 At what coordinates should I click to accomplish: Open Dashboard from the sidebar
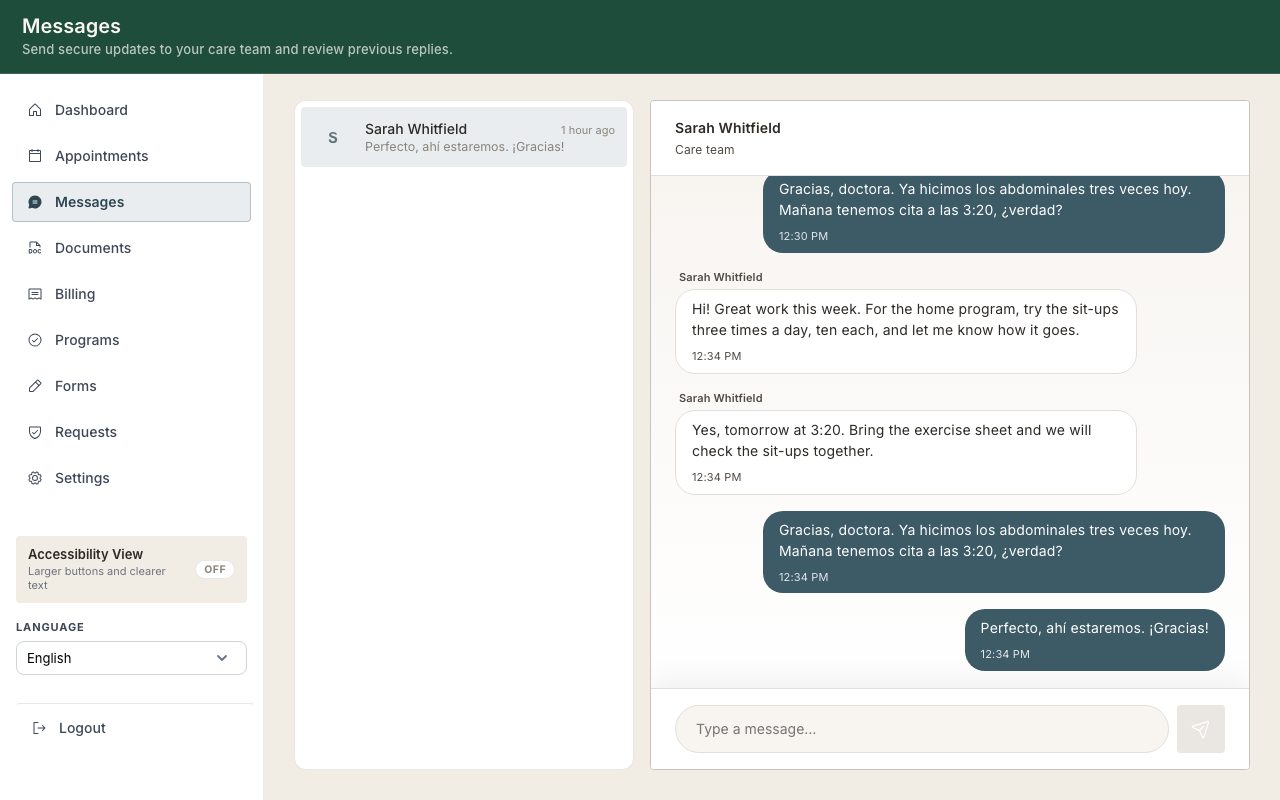tap(131, 110)
